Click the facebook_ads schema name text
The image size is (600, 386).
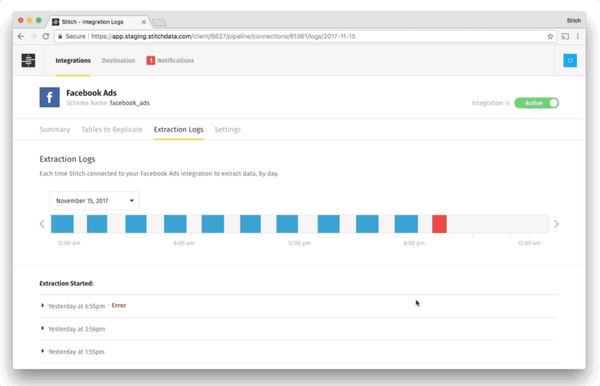(130, 103)
